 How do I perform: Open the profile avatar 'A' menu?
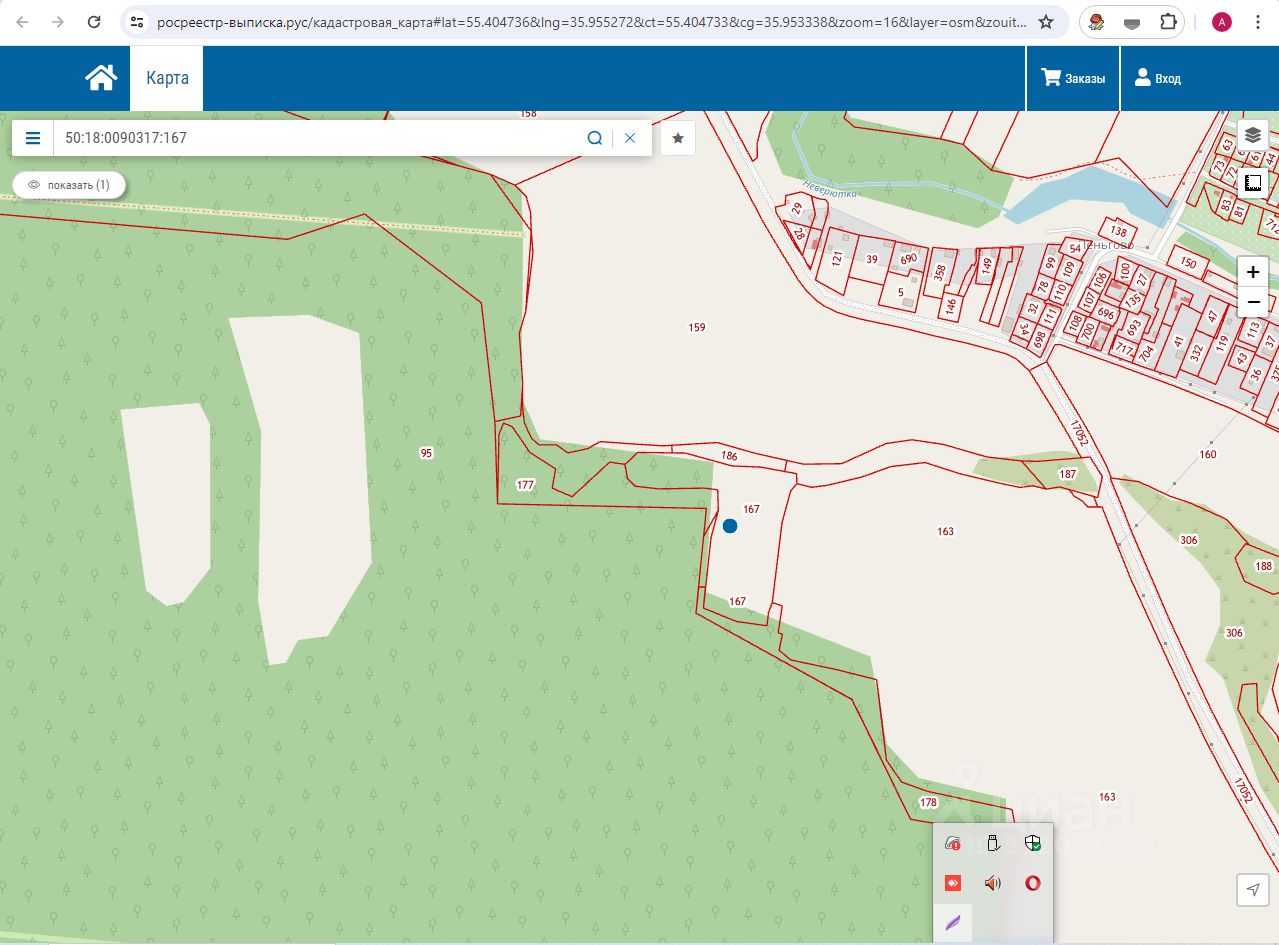(1221, 22)
